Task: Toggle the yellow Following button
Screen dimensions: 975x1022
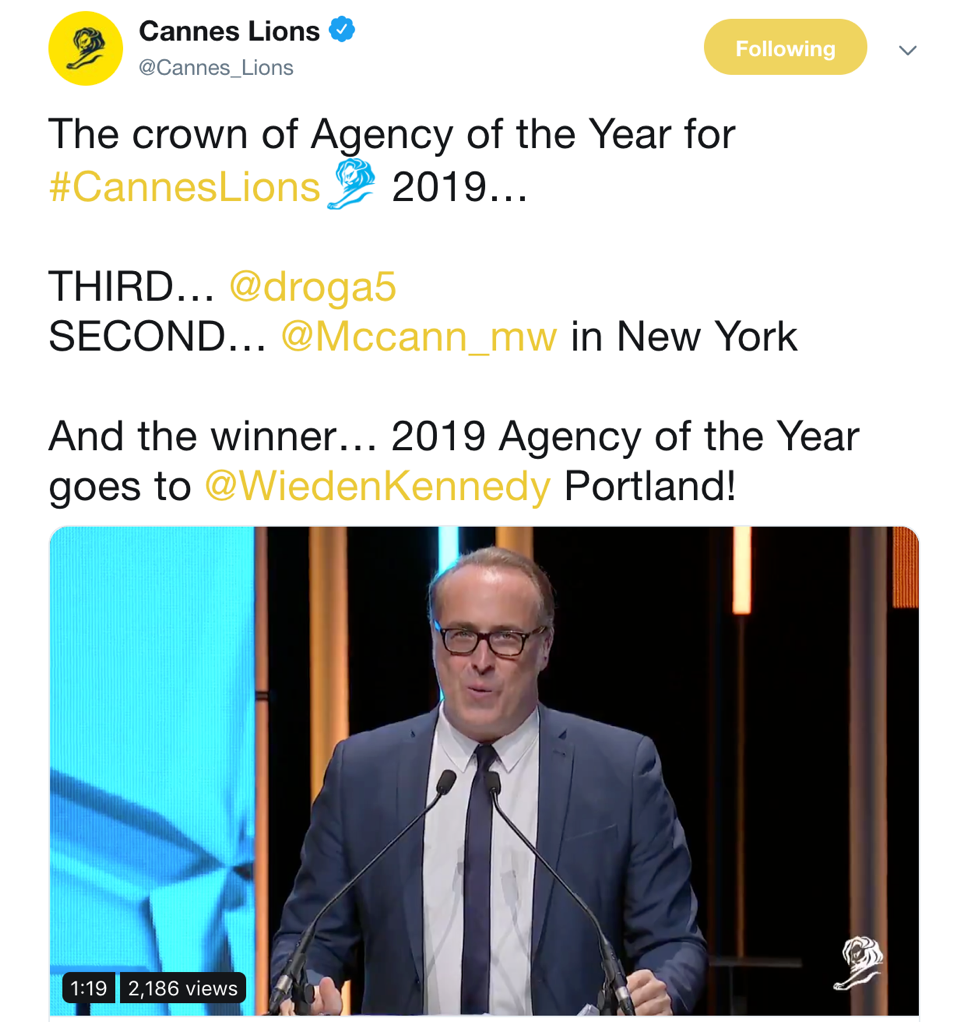Action: tap(785, 48)
